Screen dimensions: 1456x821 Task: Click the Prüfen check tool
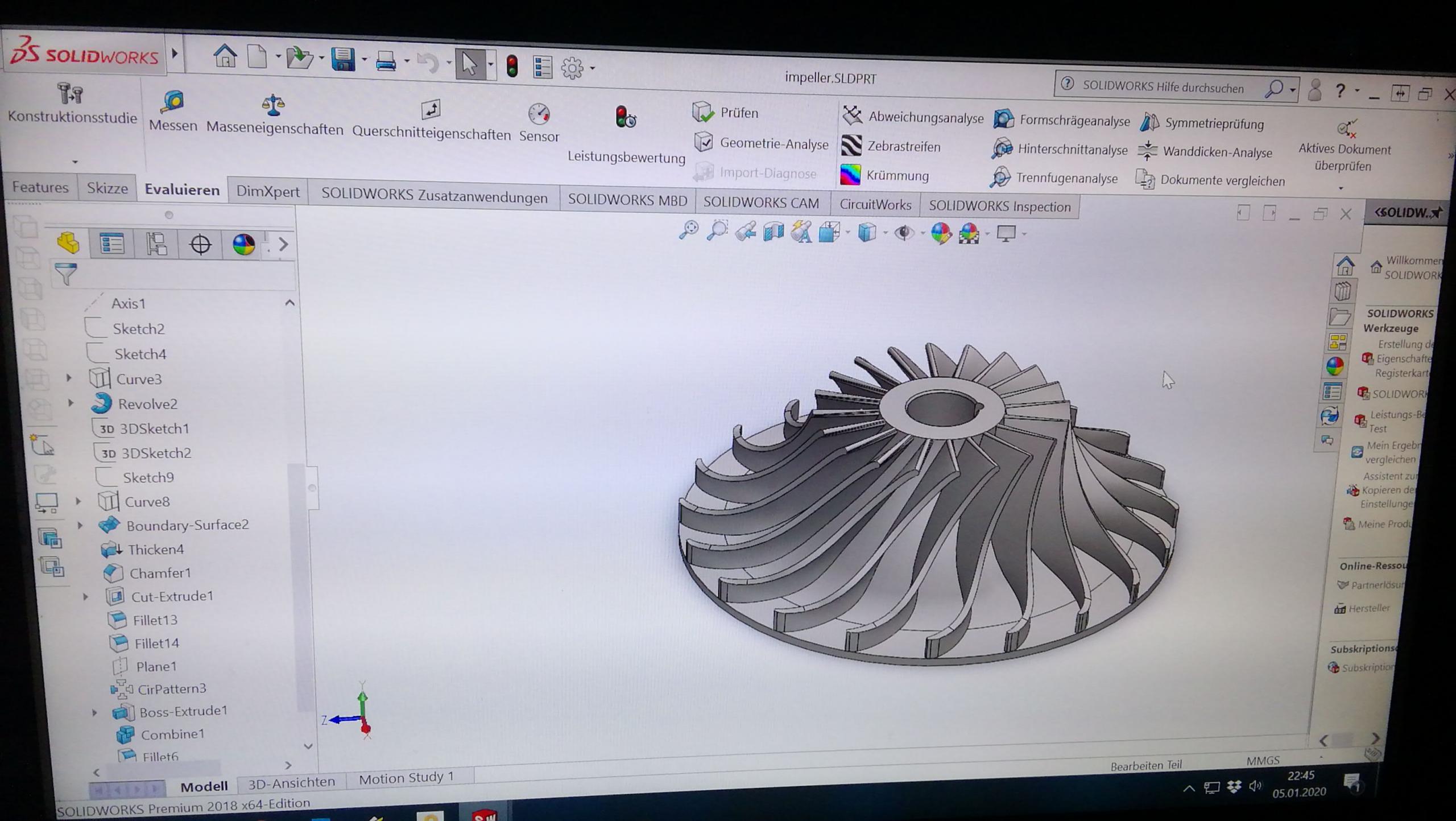coord(726,112)
